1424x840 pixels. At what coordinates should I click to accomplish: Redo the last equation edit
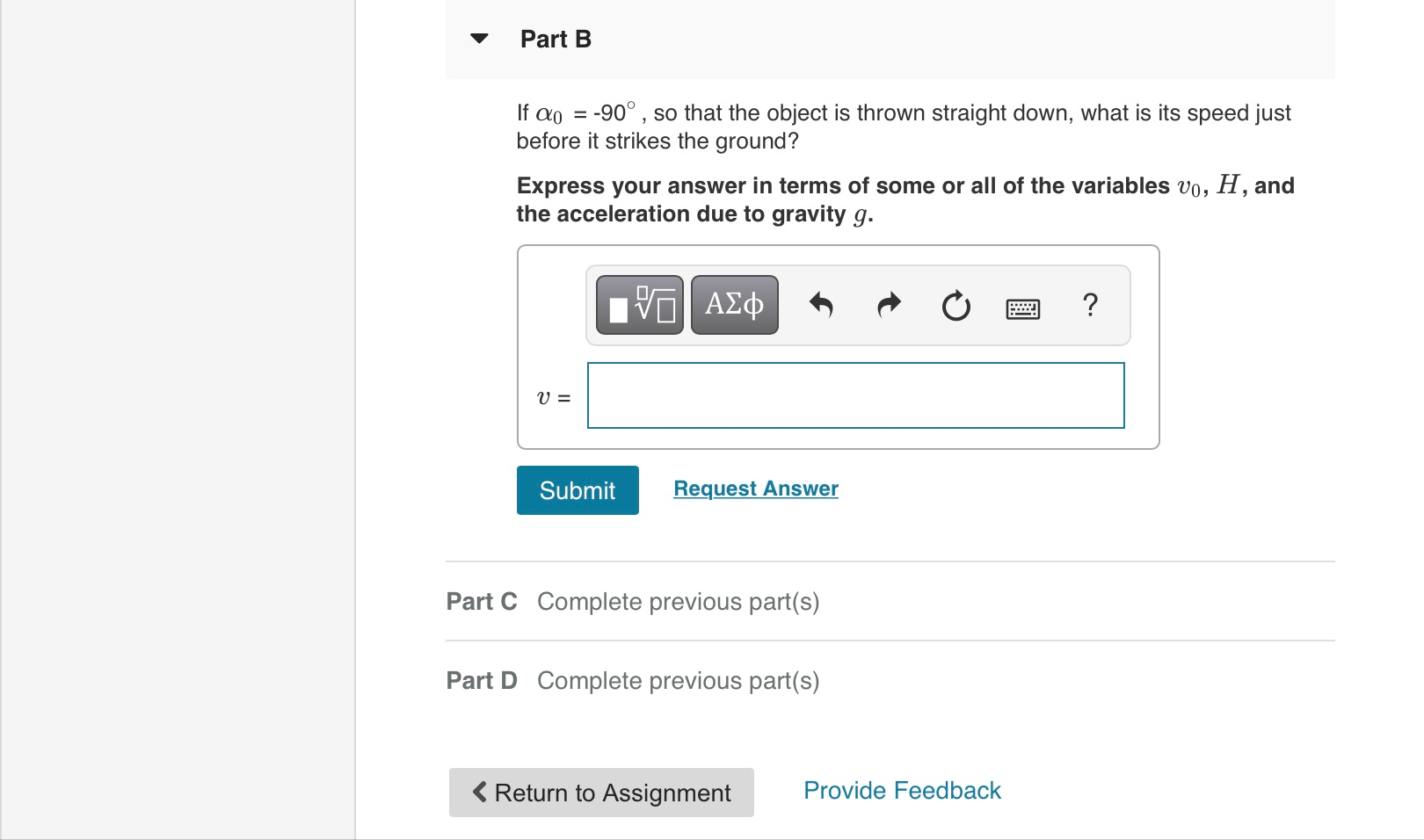click(888, 305)
